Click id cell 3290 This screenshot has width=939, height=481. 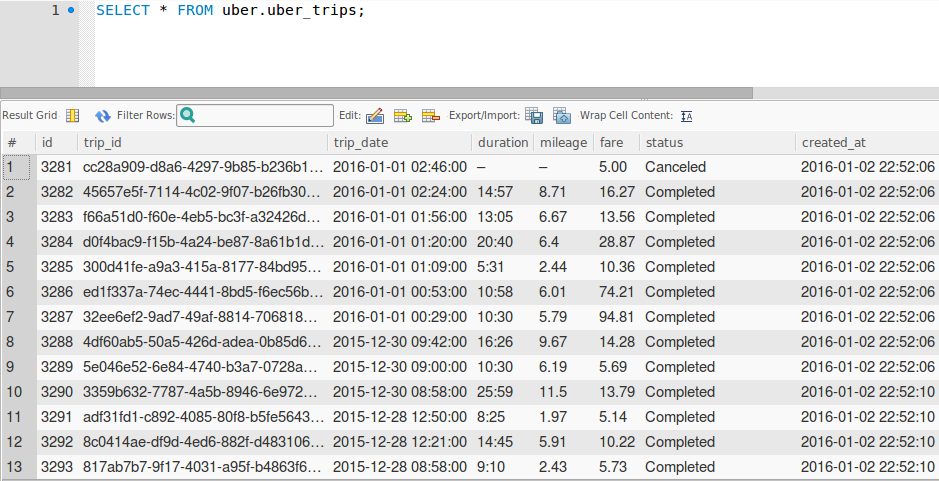coord(57,392)
